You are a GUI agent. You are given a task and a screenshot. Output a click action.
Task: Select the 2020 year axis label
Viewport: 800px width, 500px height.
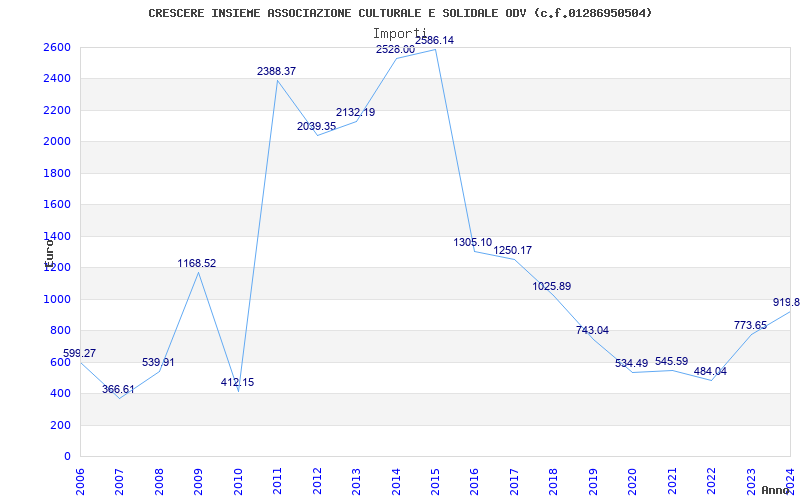coord(632,479)
